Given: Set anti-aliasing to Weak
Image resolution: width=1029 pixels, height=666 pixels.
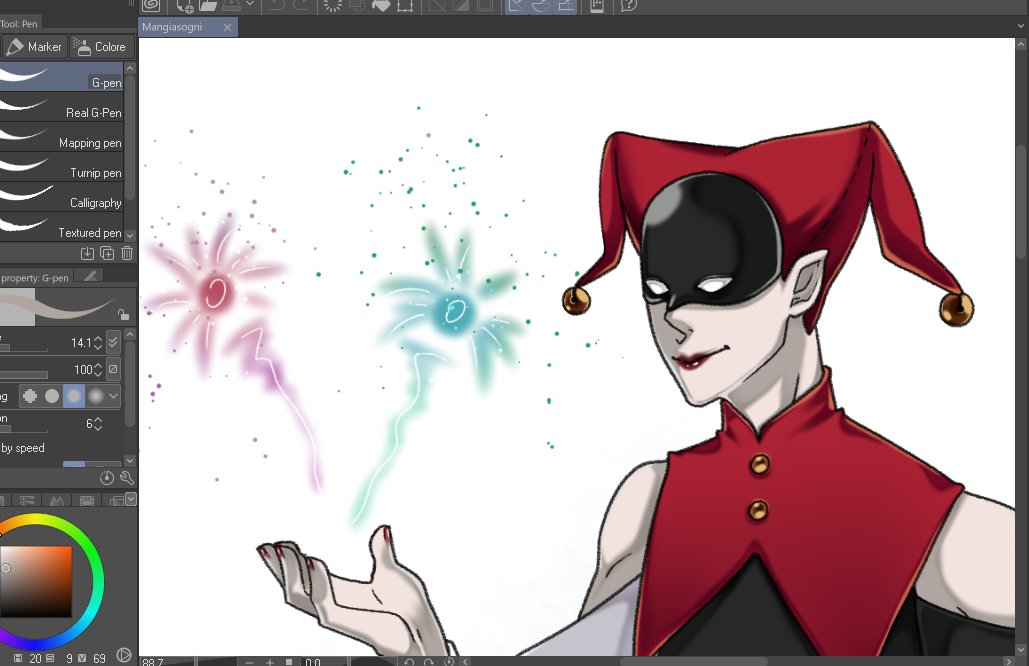Looking at the screenshot, I should tap(52, 396).
